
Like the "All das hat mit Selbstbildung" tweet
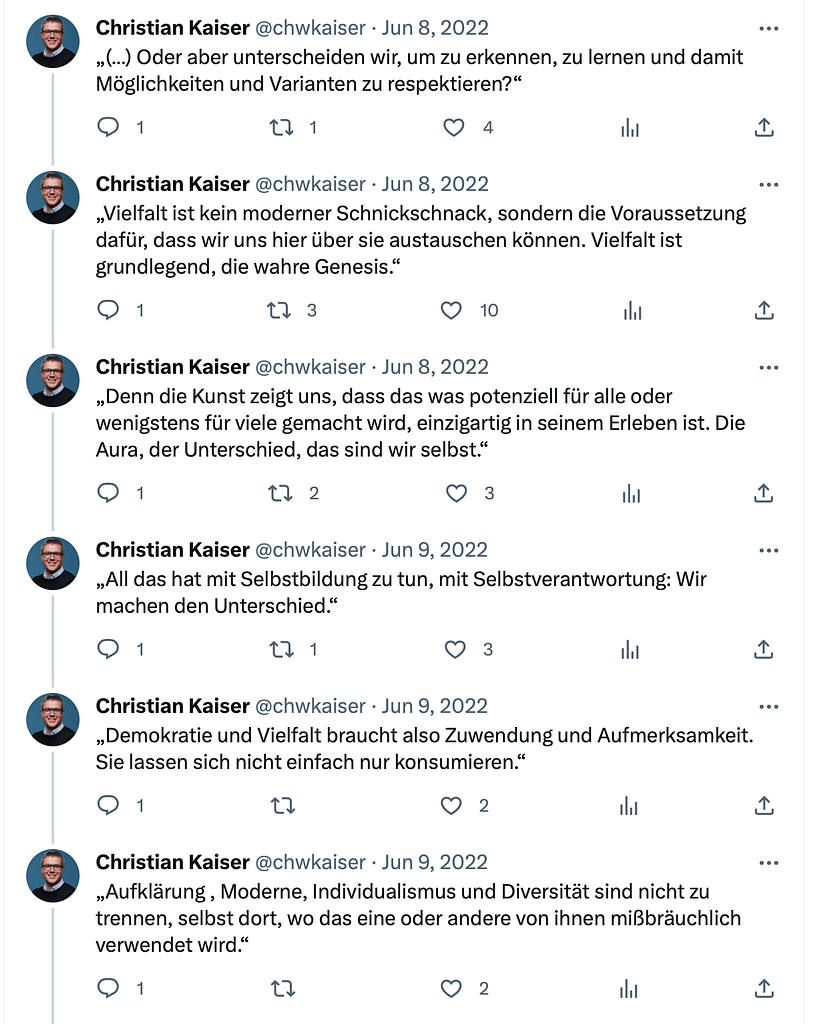click(x=455, y=650)
